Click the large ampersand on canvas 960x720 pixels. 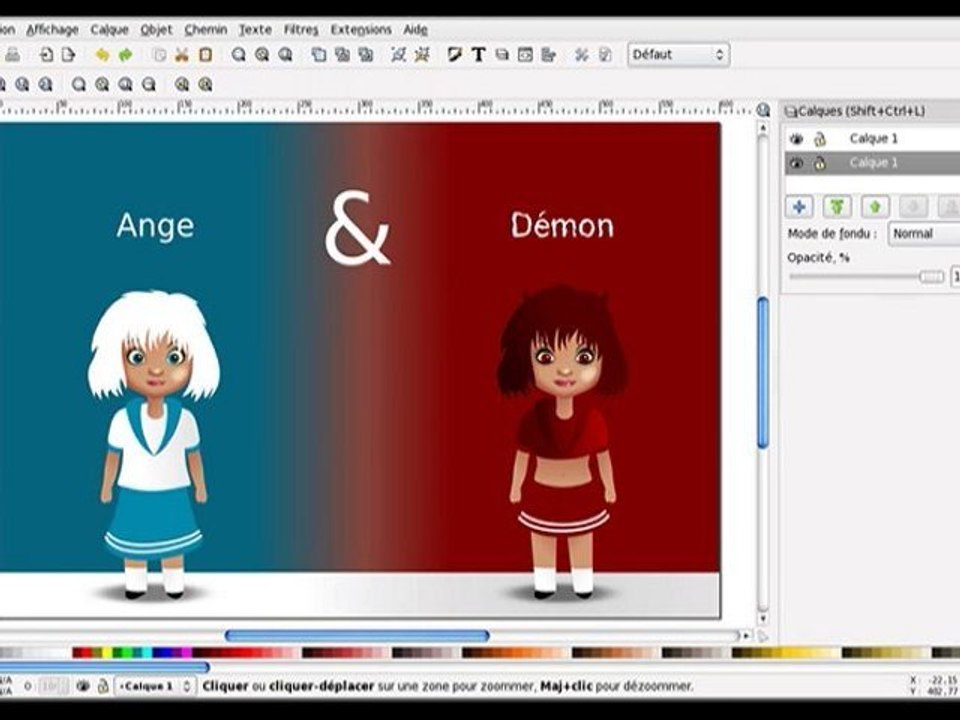click(357, 228)
